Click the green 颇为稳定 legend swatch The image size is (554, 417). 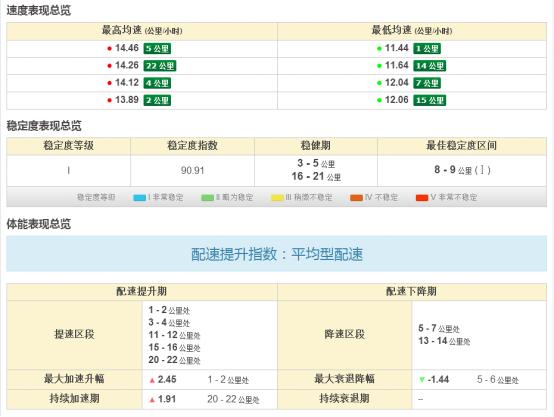click(207, 198)
